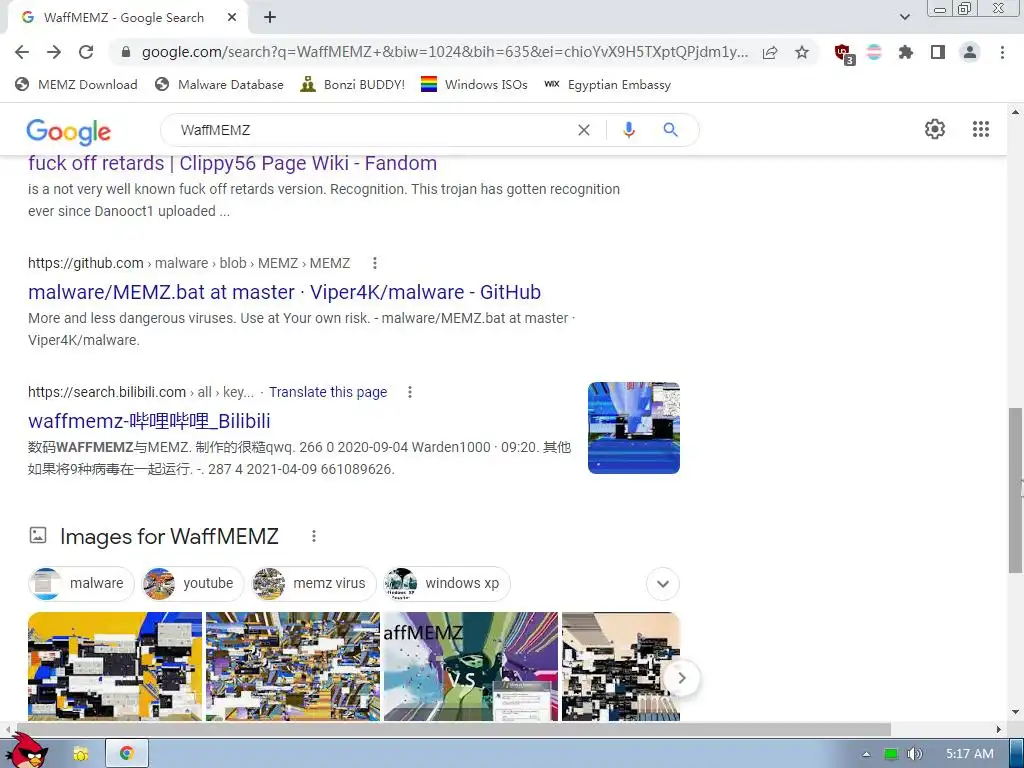Open the pink-blue striped extension icon
Image resolution: width=1024 pixels, height=768 pixels.
coord(874,52)
